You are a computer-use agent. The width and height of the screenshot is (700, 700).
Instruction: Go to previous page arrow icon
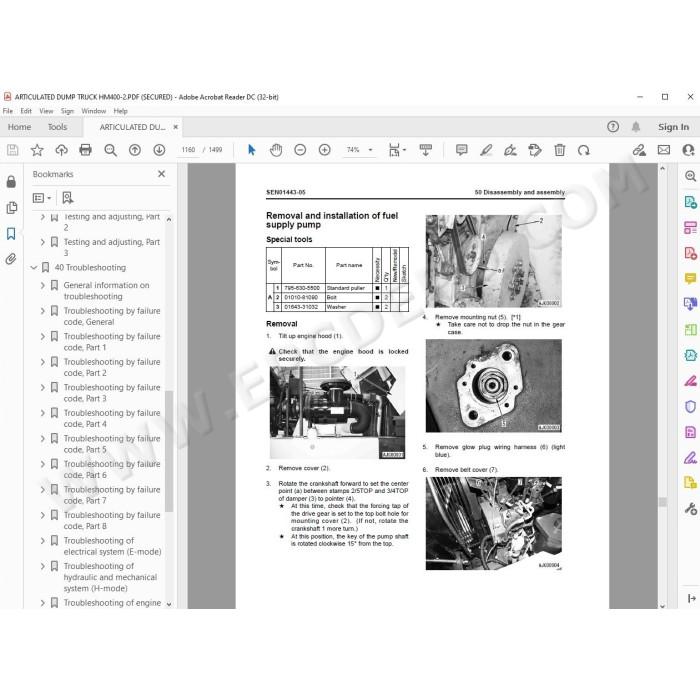(135, 150)
